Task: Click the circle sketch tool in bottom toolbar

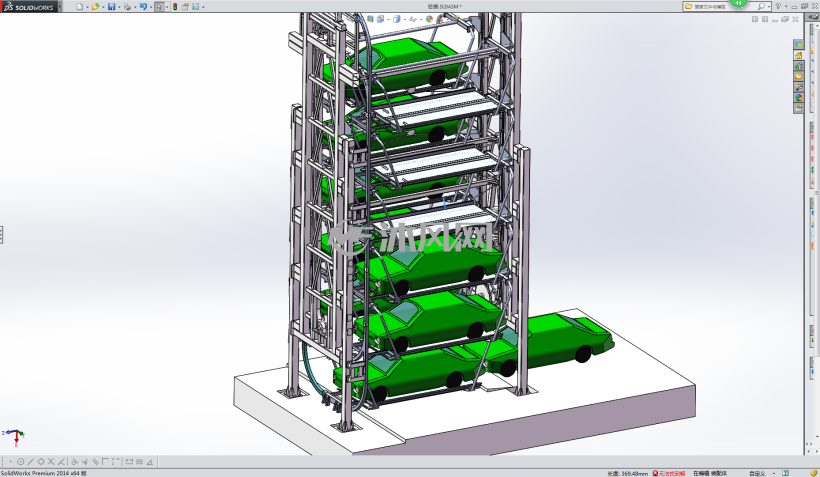Action: pos(20,461)
